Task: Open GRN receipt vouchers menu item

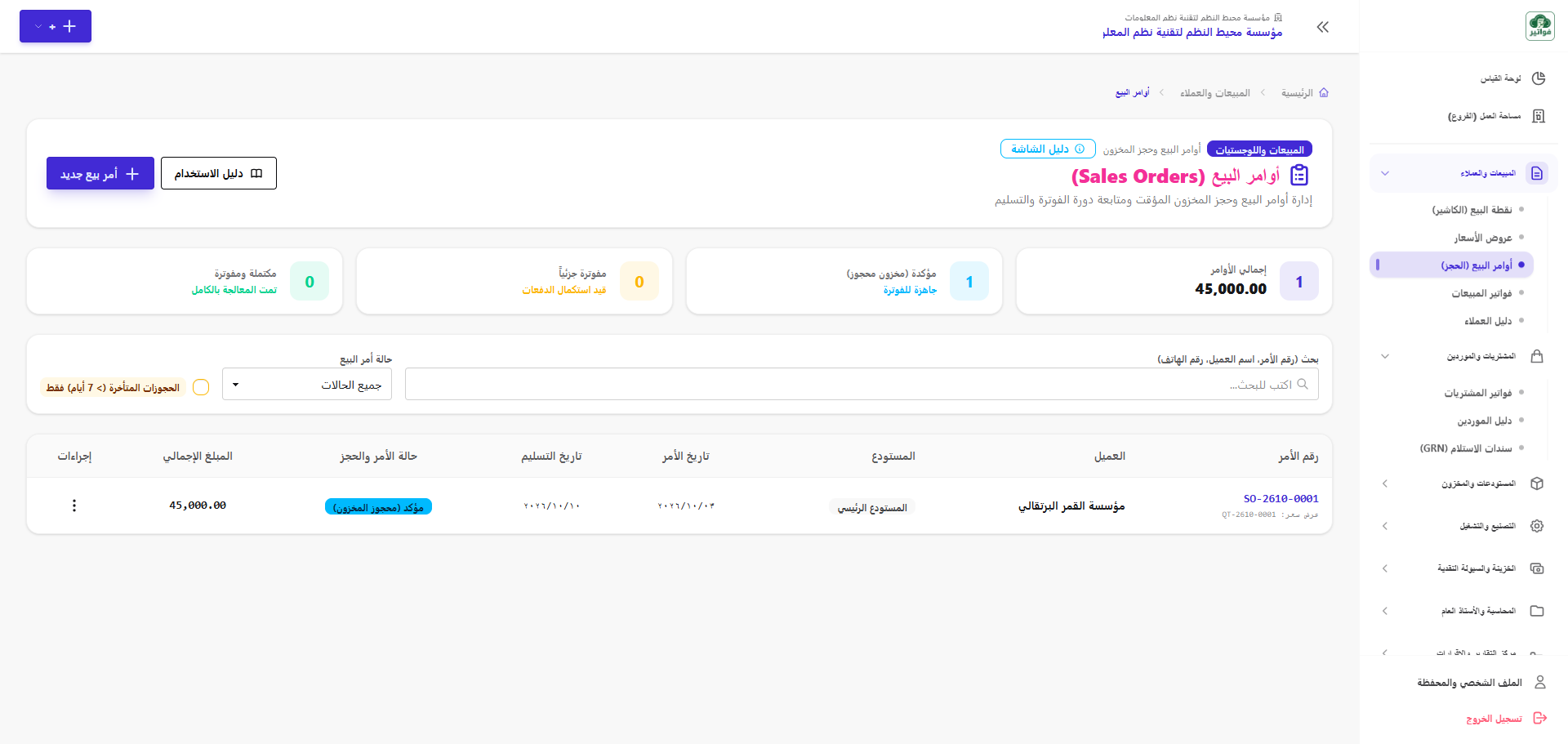Action: 1466,448
